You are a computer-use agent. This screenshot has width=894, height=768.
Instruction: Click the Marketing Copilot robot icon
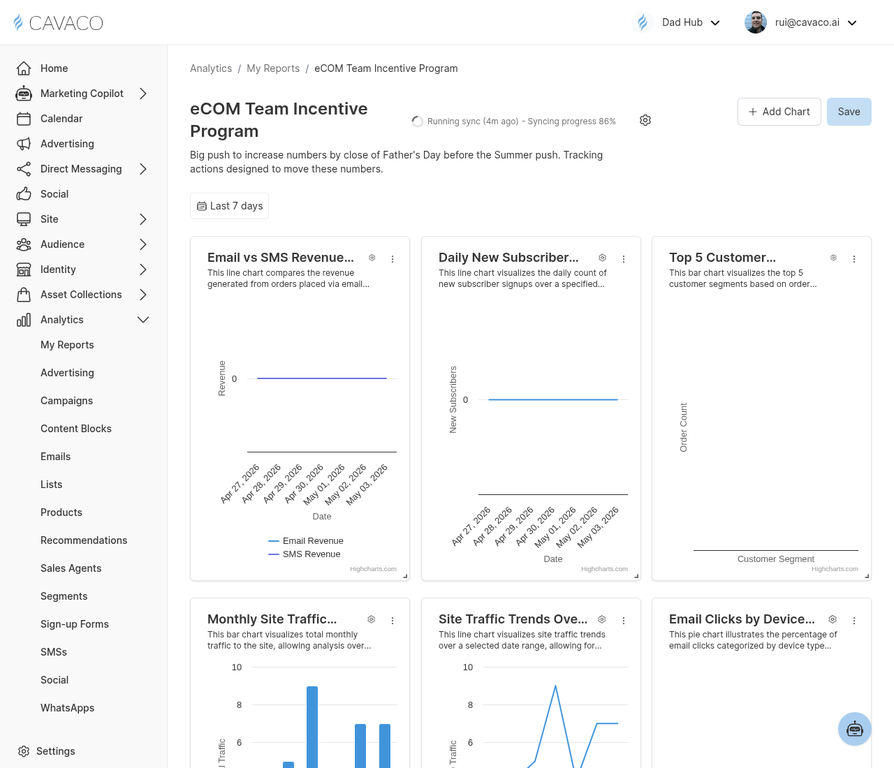[x=23, y=94]
